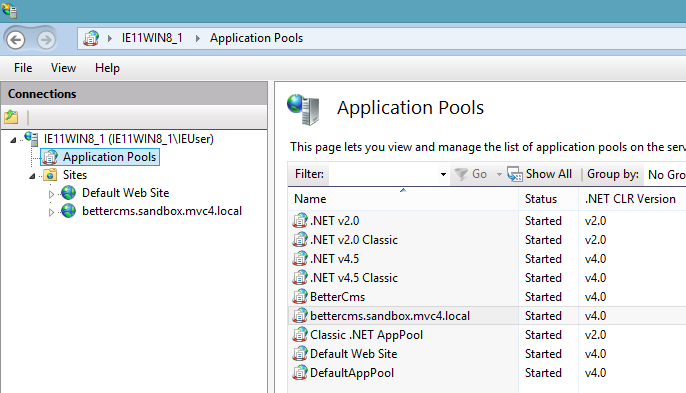Click the Create New Connection toolbar icon
This screenshot has width=686, height=393.
pyautogui.click(x=11, y=117)
